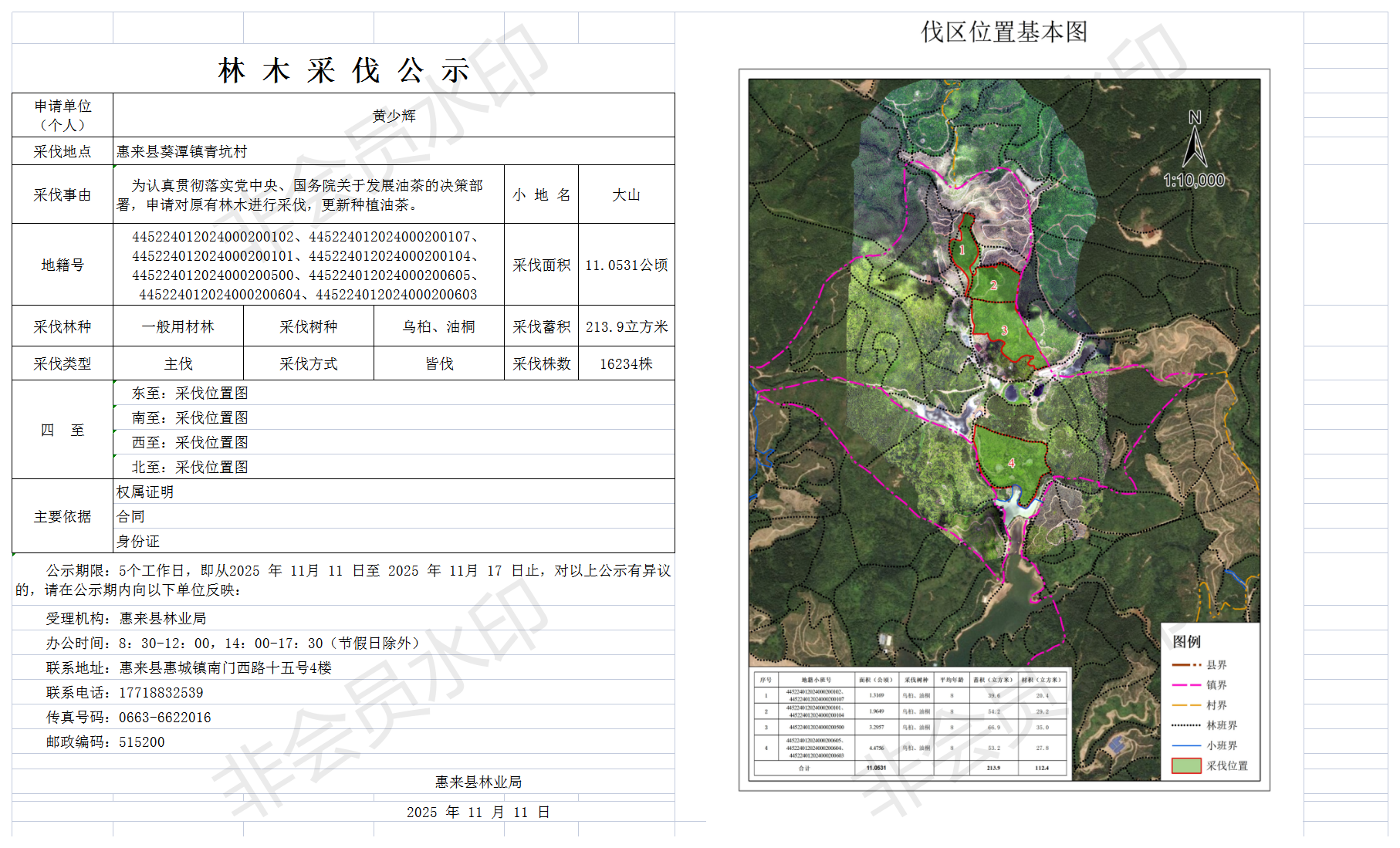Click the cell showing 11.0531公顷

(x=626, y=265)
